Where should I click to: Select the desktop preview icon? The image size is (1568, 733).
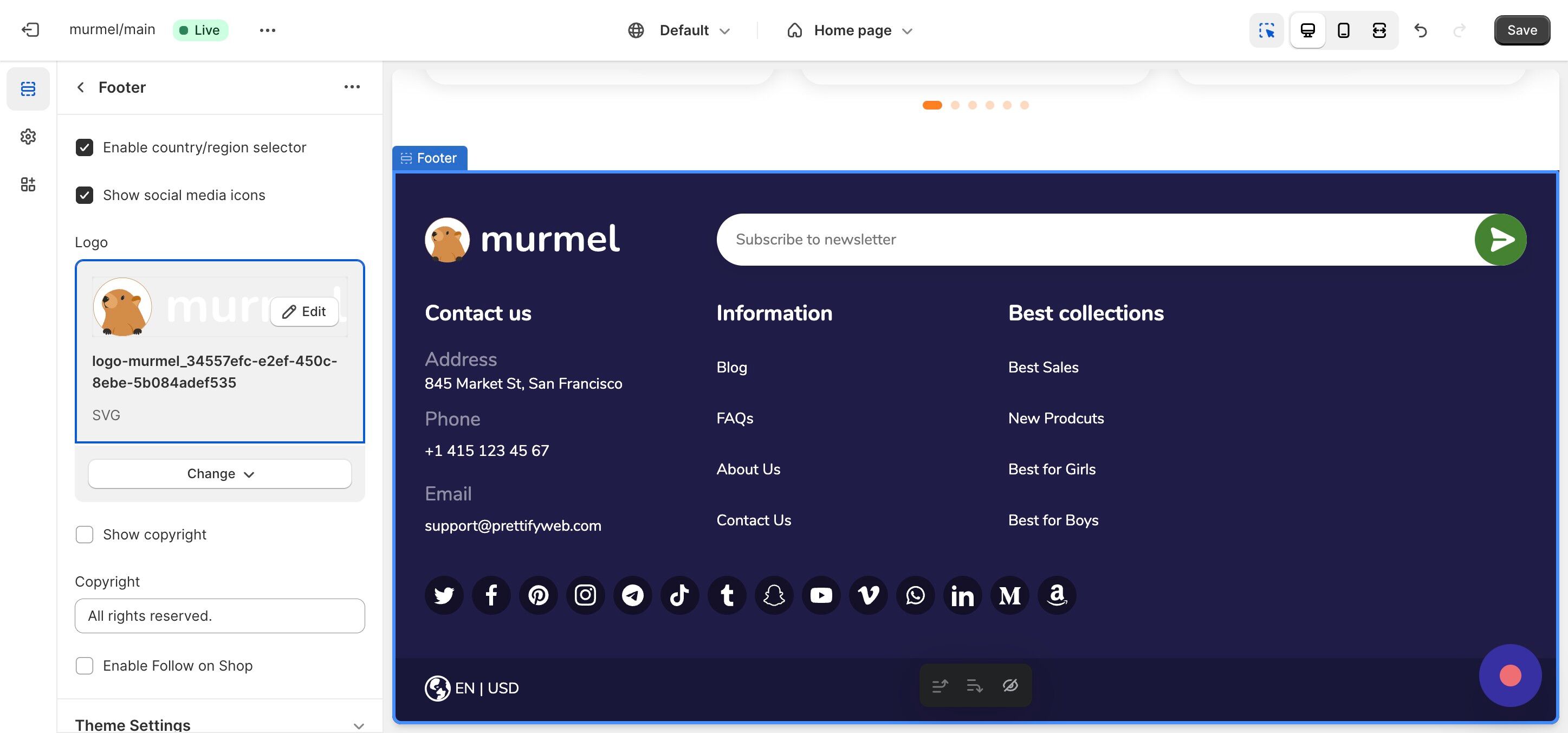click(1307, 30)
